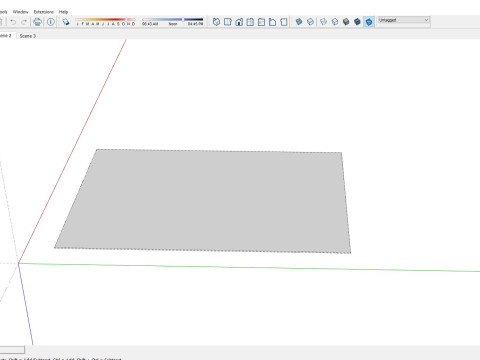The height and width of the screenshot is (360, 480).
Task: Switch to Right view icon
Action: click(250, 22)
